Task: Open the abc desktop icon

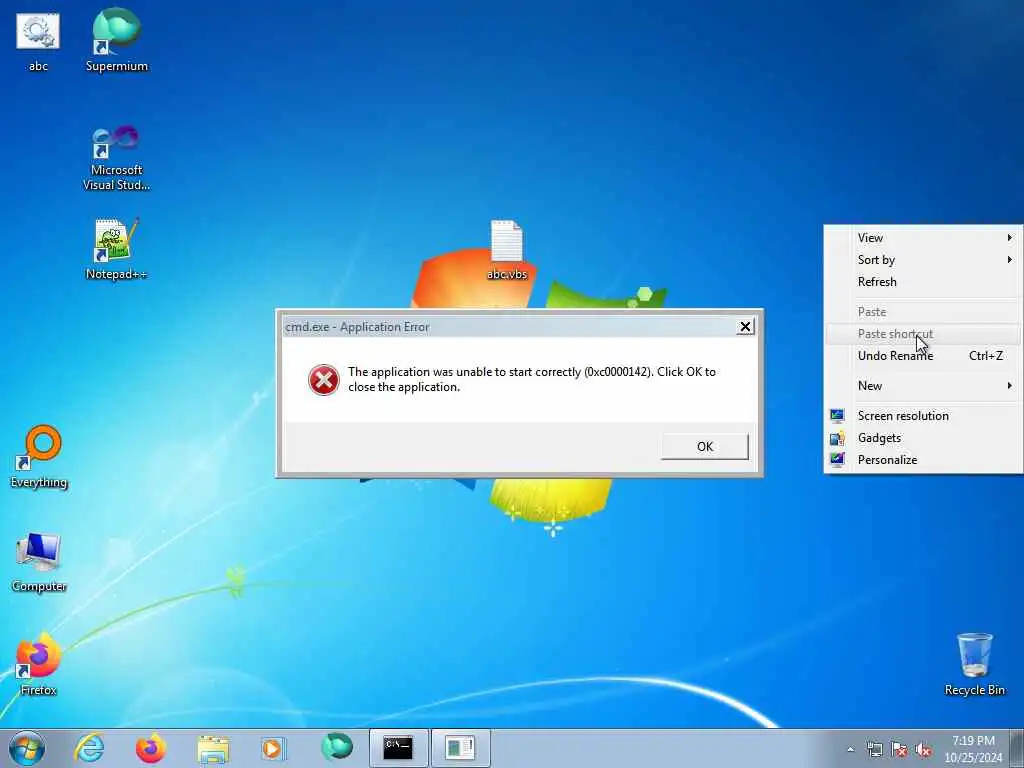Action: point(38,41)
